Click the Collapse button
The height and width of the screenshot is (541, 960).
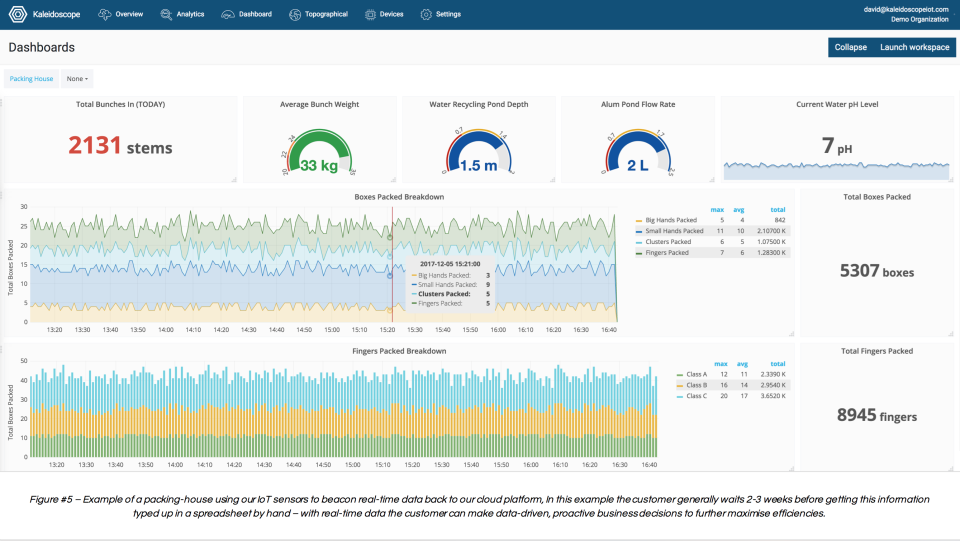pos(850,47)
